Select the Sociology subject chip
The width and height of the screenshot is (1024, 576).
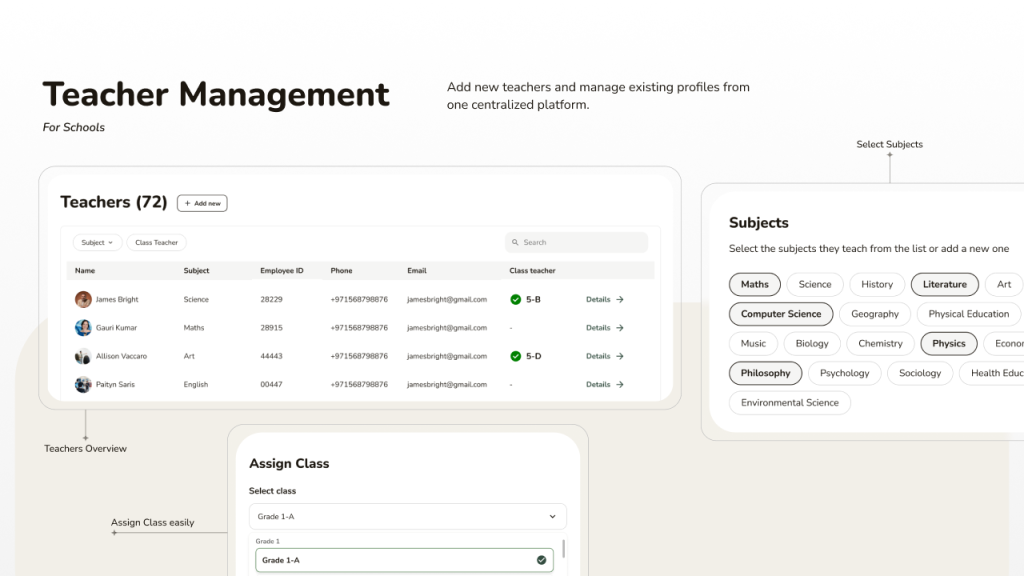click(x=920, y=373)
